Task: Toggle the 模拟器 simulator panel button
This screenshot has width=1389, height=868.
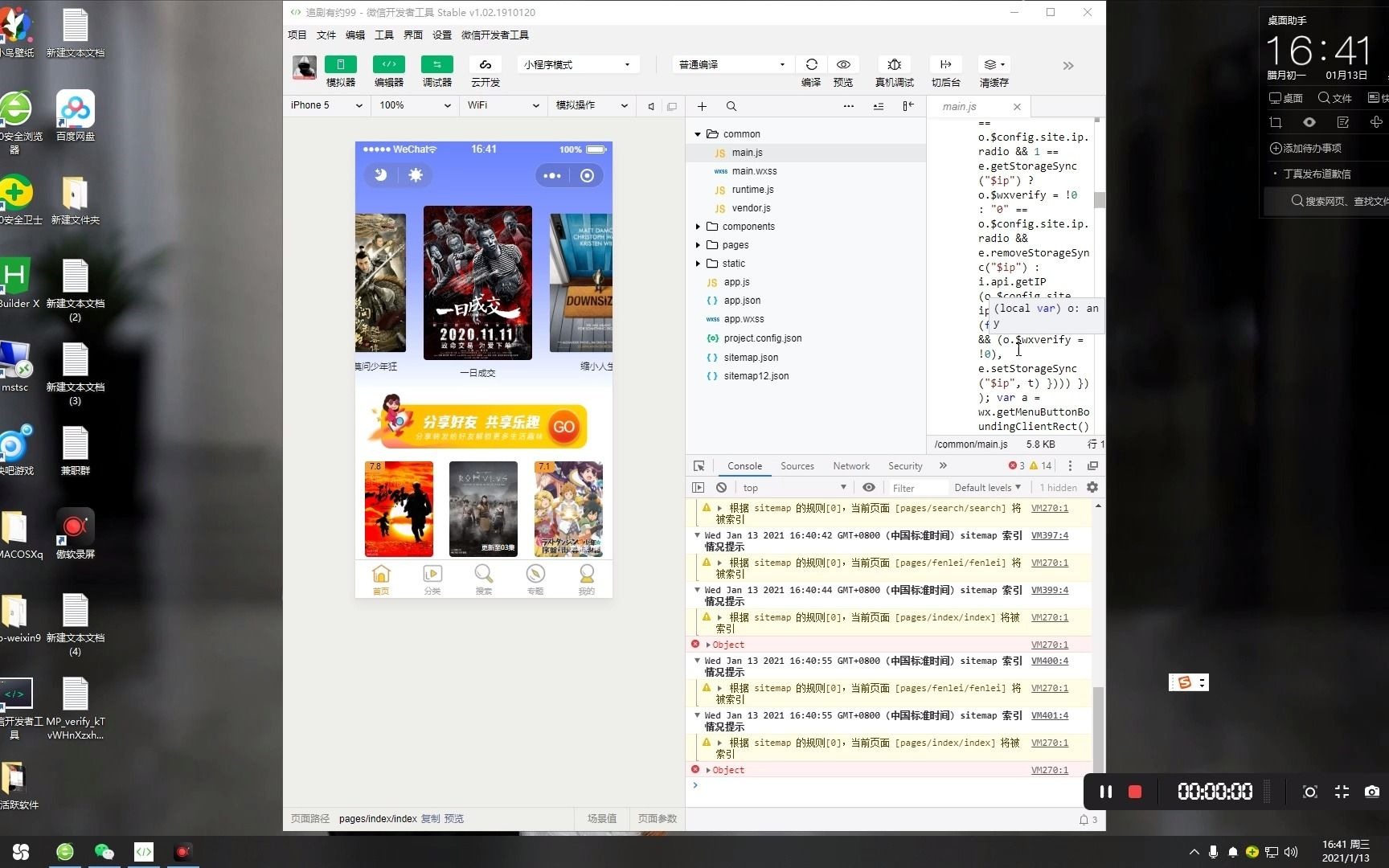Action: tap(341, 64)
